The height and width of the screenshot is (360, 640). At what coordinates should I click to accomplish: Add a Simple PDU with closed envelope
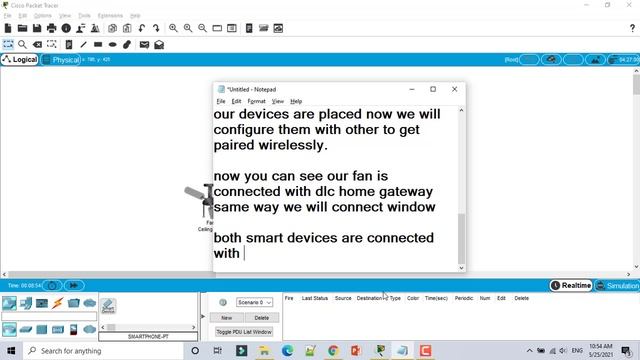coord(144,44)
